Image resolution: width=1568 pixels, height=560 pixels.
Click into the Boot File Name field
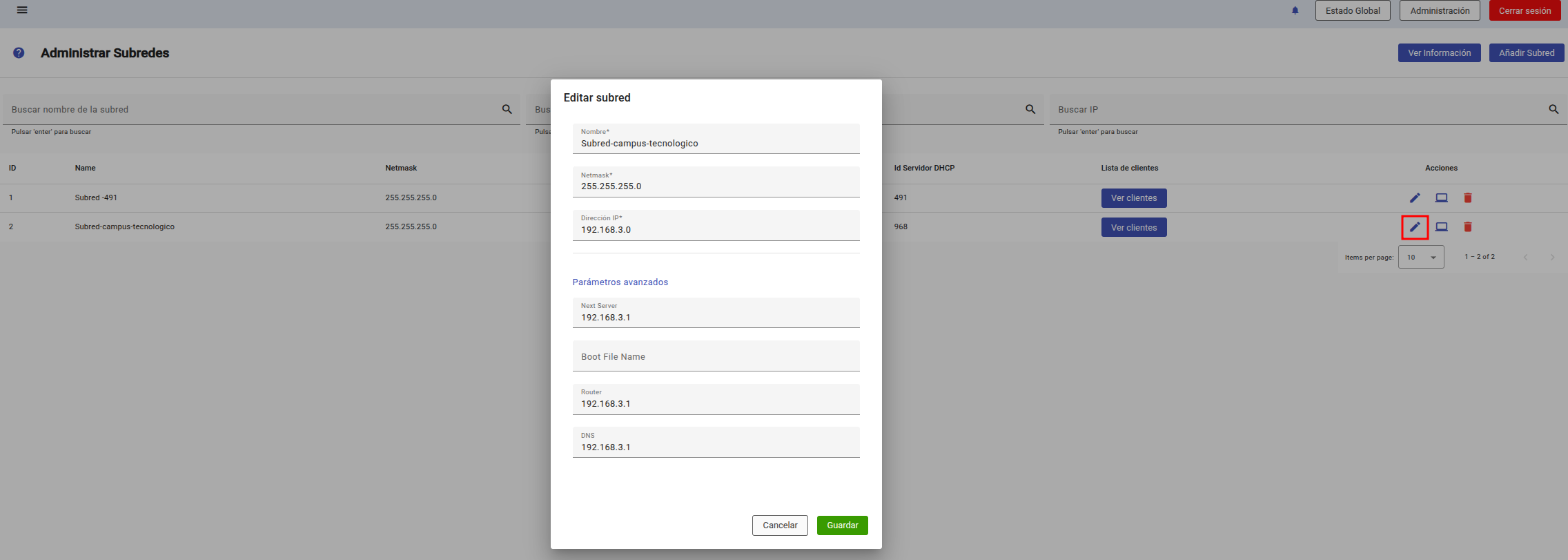(716, 357)
